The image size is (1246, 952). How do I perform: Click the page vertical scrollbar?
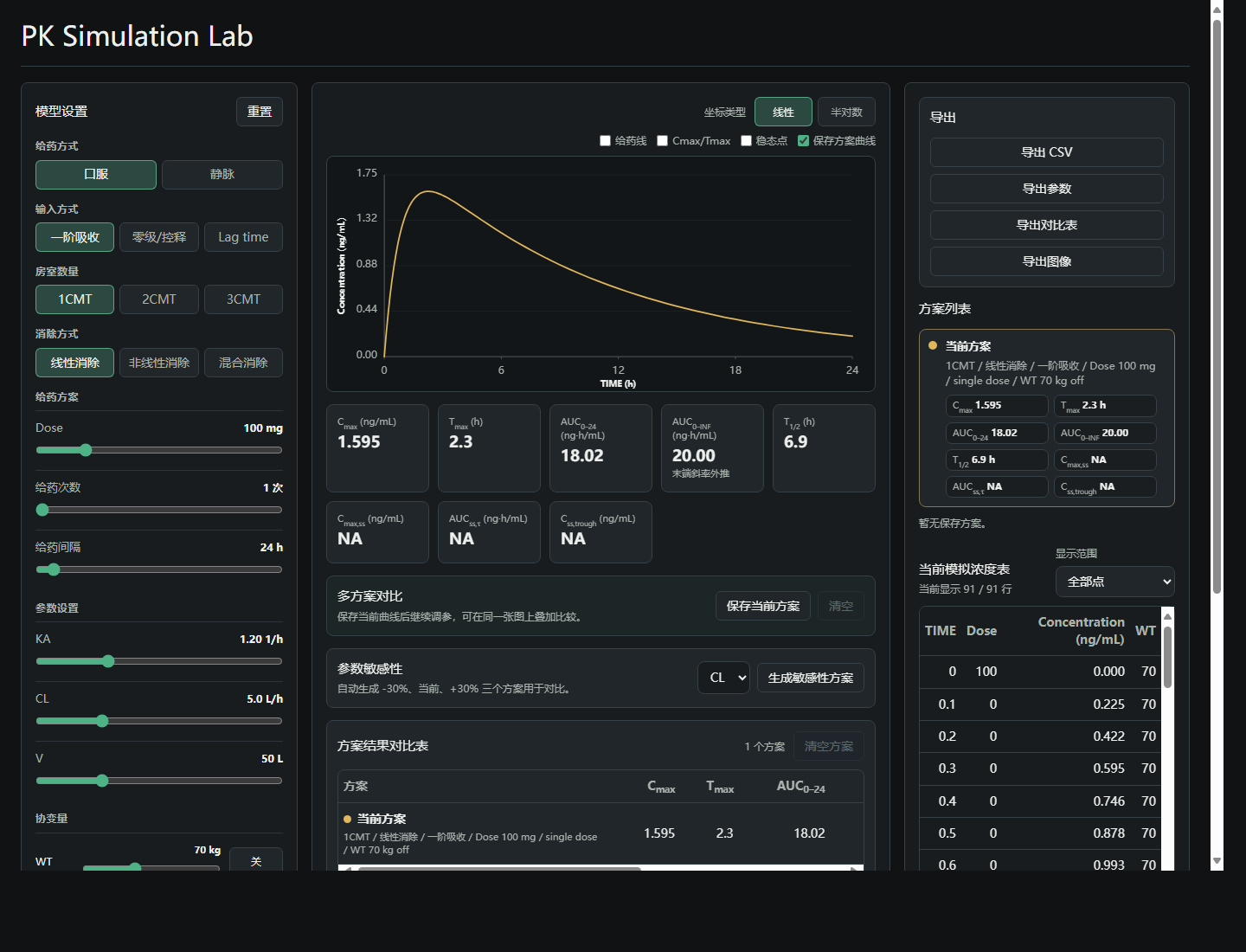point(1217,306)
